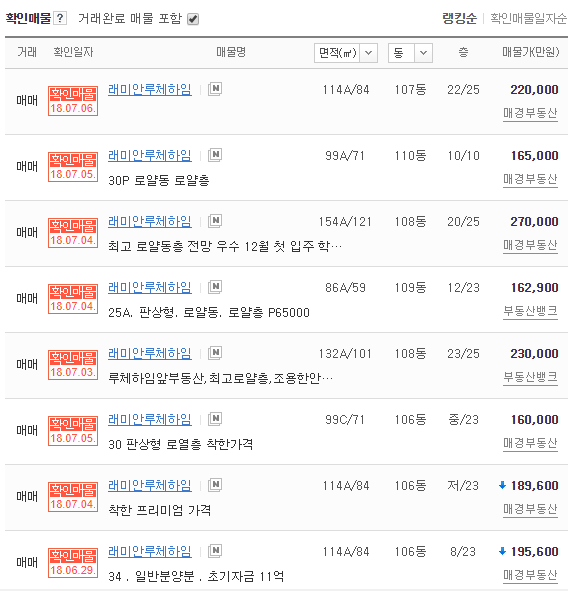
Task: Click N icon for the 110동 10/10 listing
Action: point(215,155)
